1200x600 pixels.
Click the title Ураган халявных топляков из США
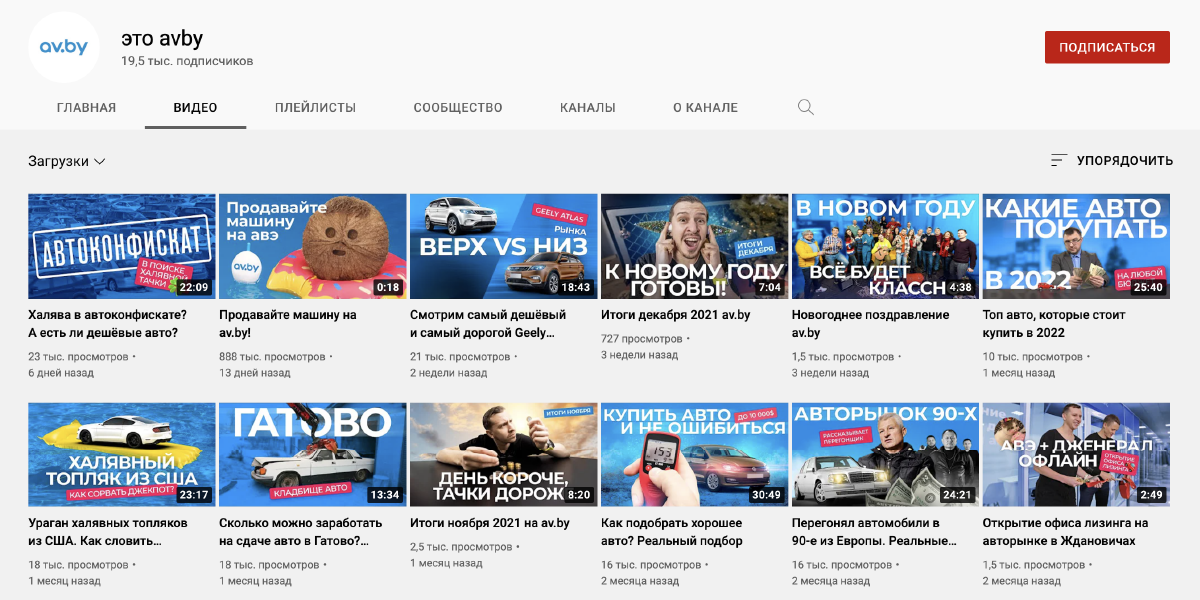point(108,532)
